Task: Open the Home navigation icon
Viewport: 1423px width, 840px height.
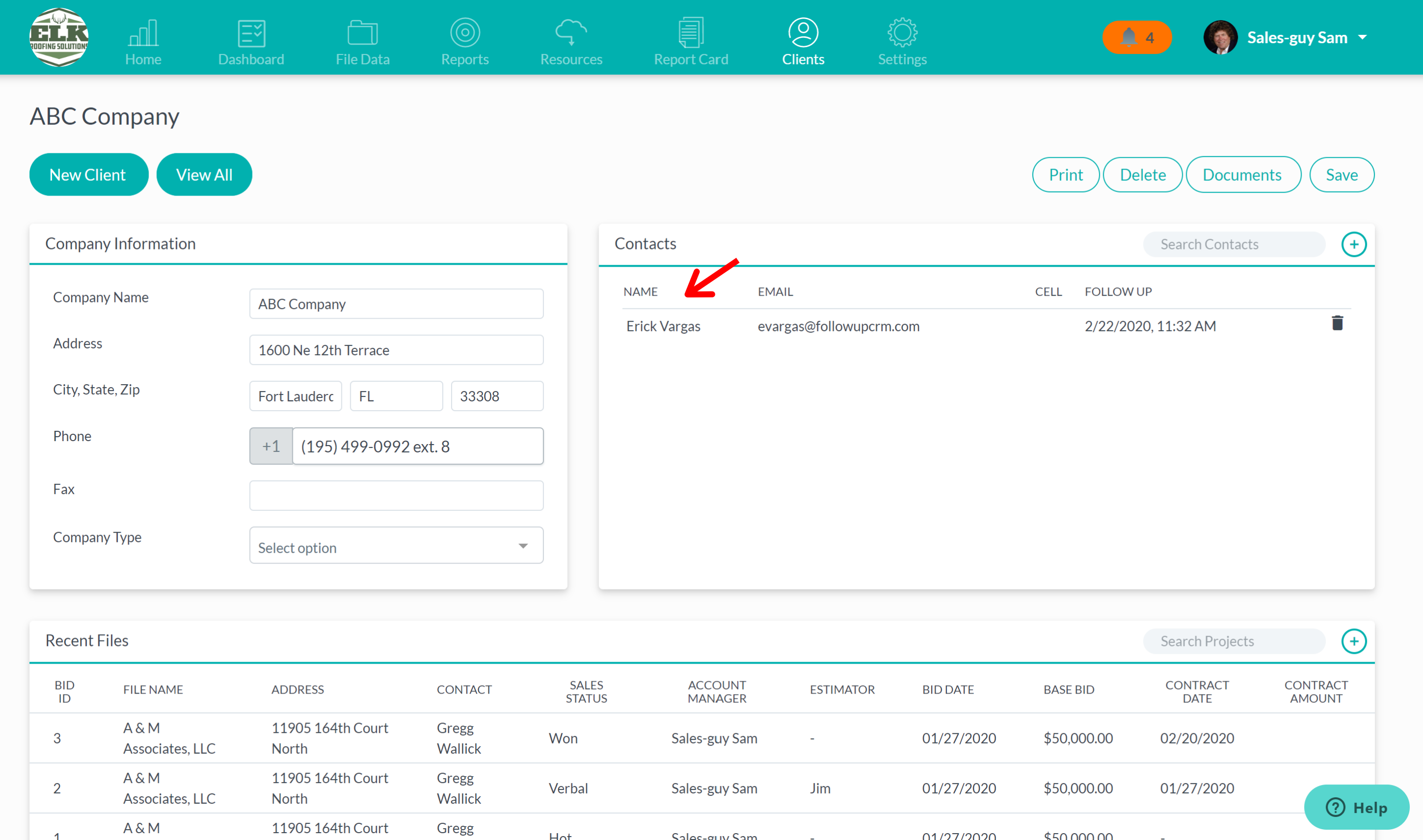Action: tap(143, 41)
